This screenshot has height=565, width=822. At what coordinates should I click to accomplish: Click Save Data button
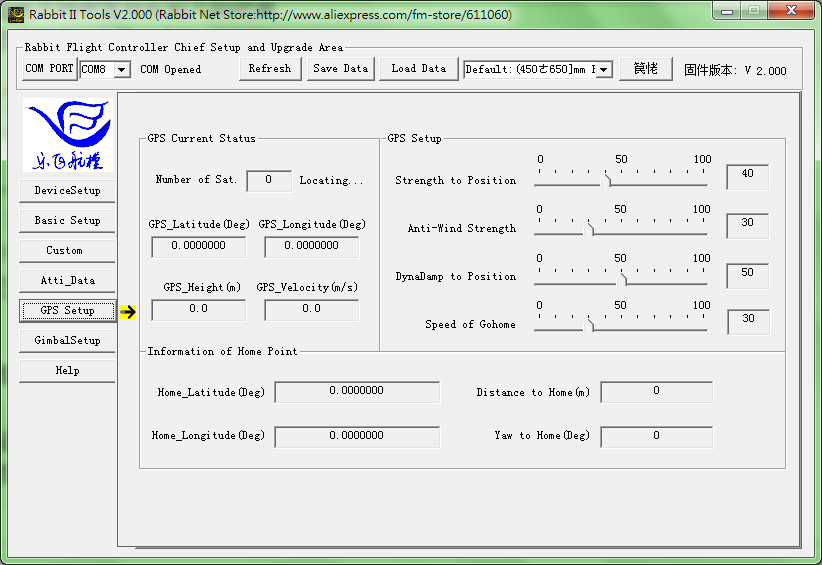point(341,69)
